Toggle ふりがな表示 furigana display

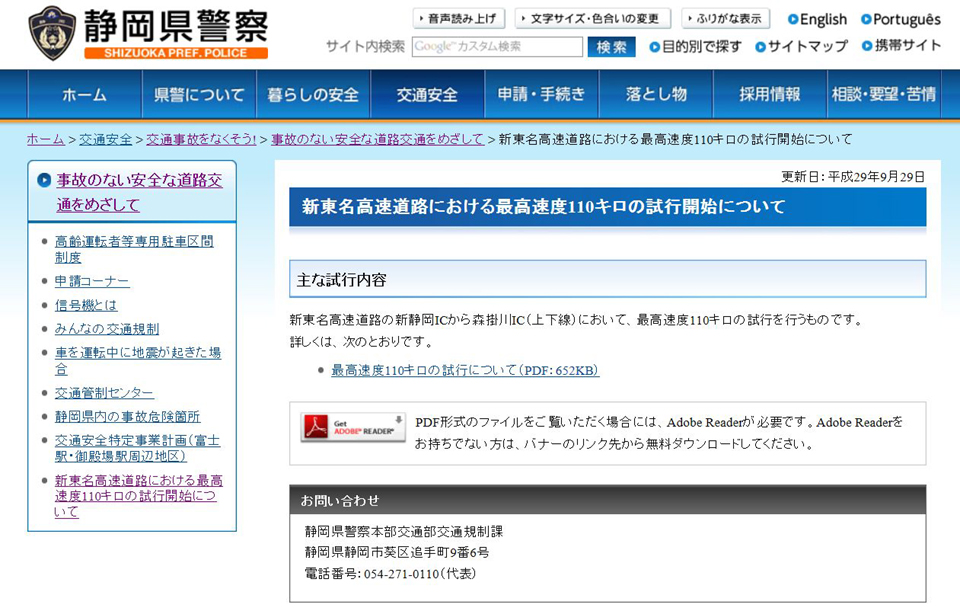725,19
